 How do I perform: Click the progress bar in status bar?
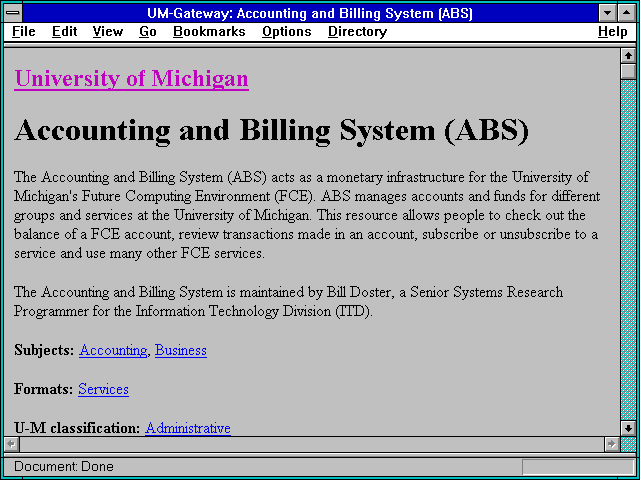[578, 467]
